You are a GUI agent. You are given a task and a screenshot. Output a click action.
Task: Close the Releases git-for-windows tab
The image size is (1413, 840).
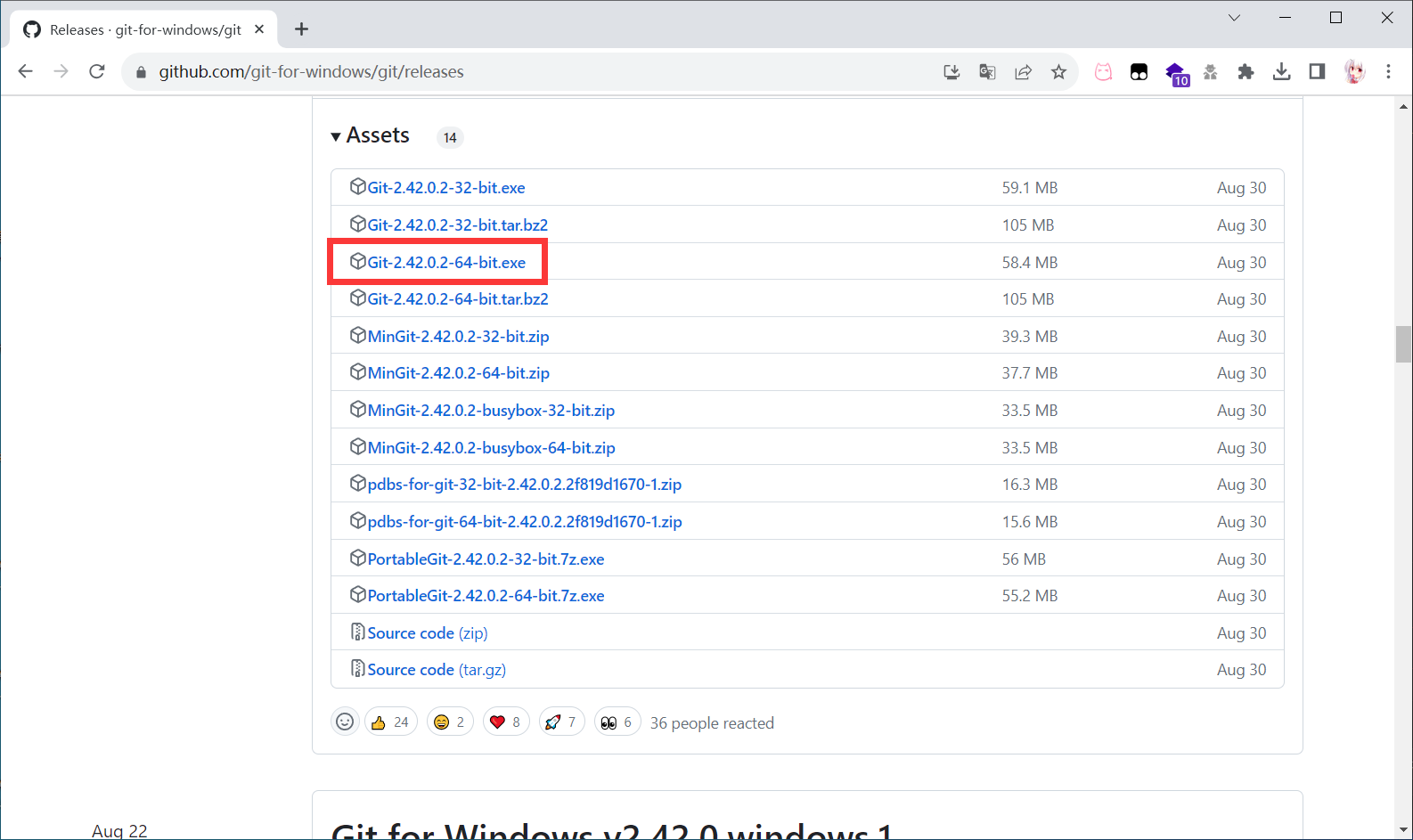pyautogui.click(x=259, y=29)
